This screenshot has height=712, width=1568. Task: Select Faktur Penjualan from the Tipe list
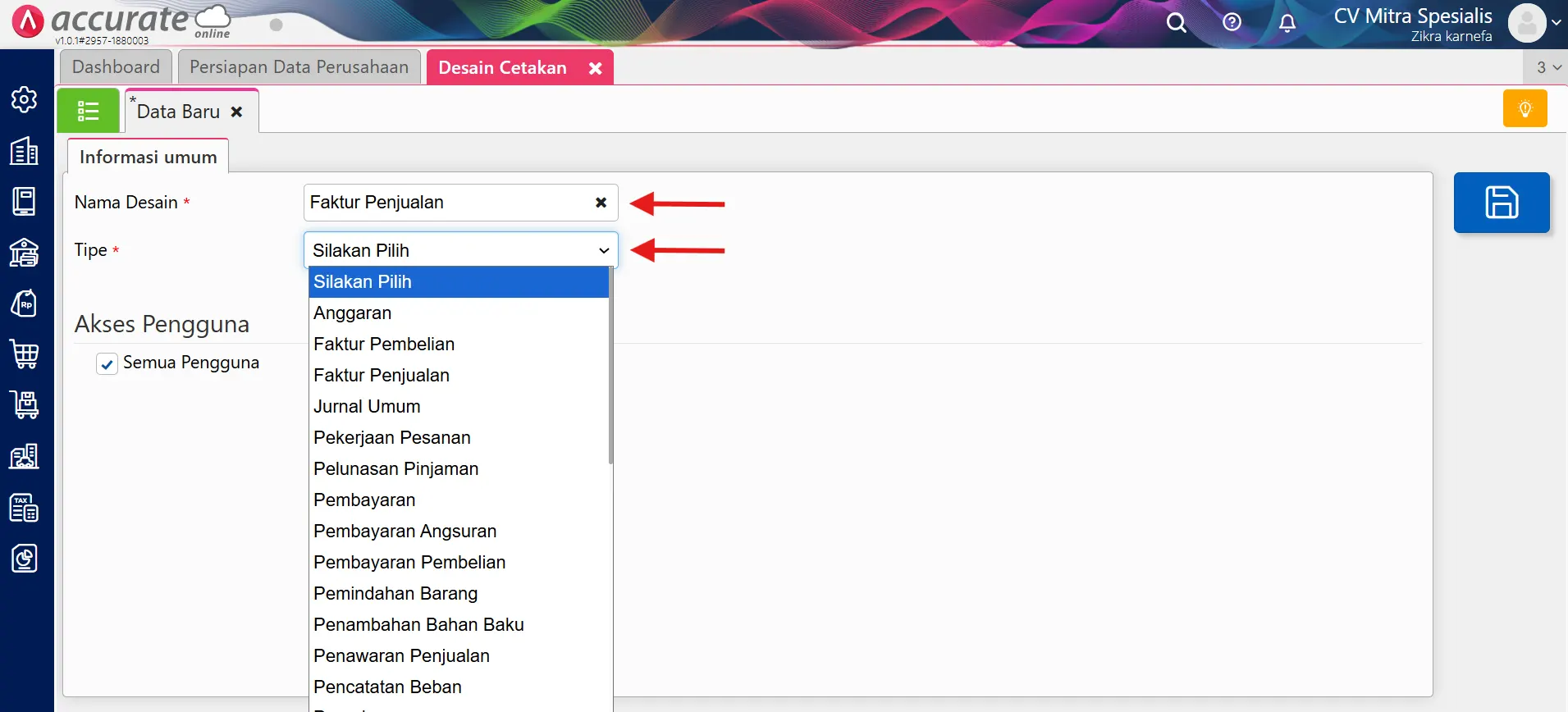click(382, 376)
